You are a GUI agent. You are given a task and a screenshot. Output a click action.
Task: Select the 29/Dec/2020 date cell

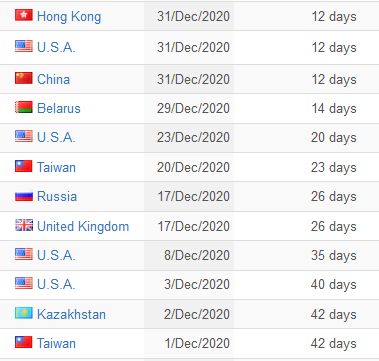pyautogui.click(x=189, y=108)
